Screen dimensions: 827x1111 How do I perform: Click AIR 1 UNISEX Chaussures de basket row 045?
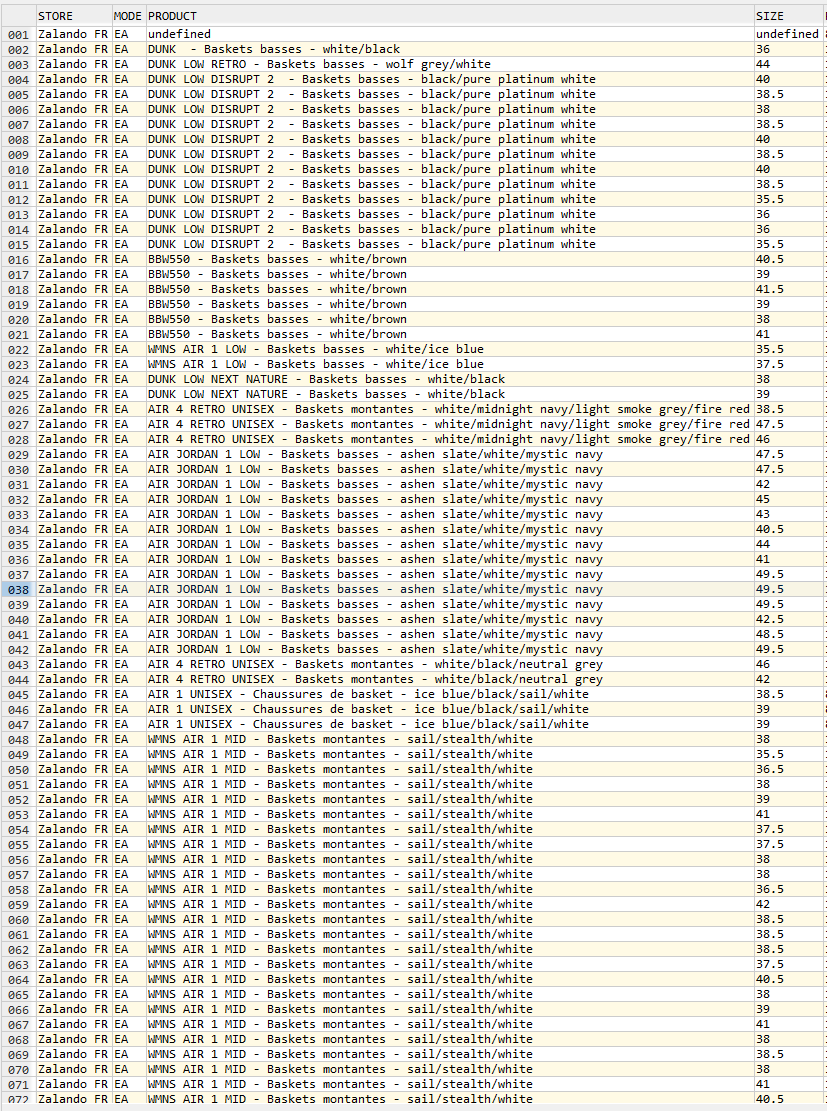pyautogui.click(x=449, y=694)
